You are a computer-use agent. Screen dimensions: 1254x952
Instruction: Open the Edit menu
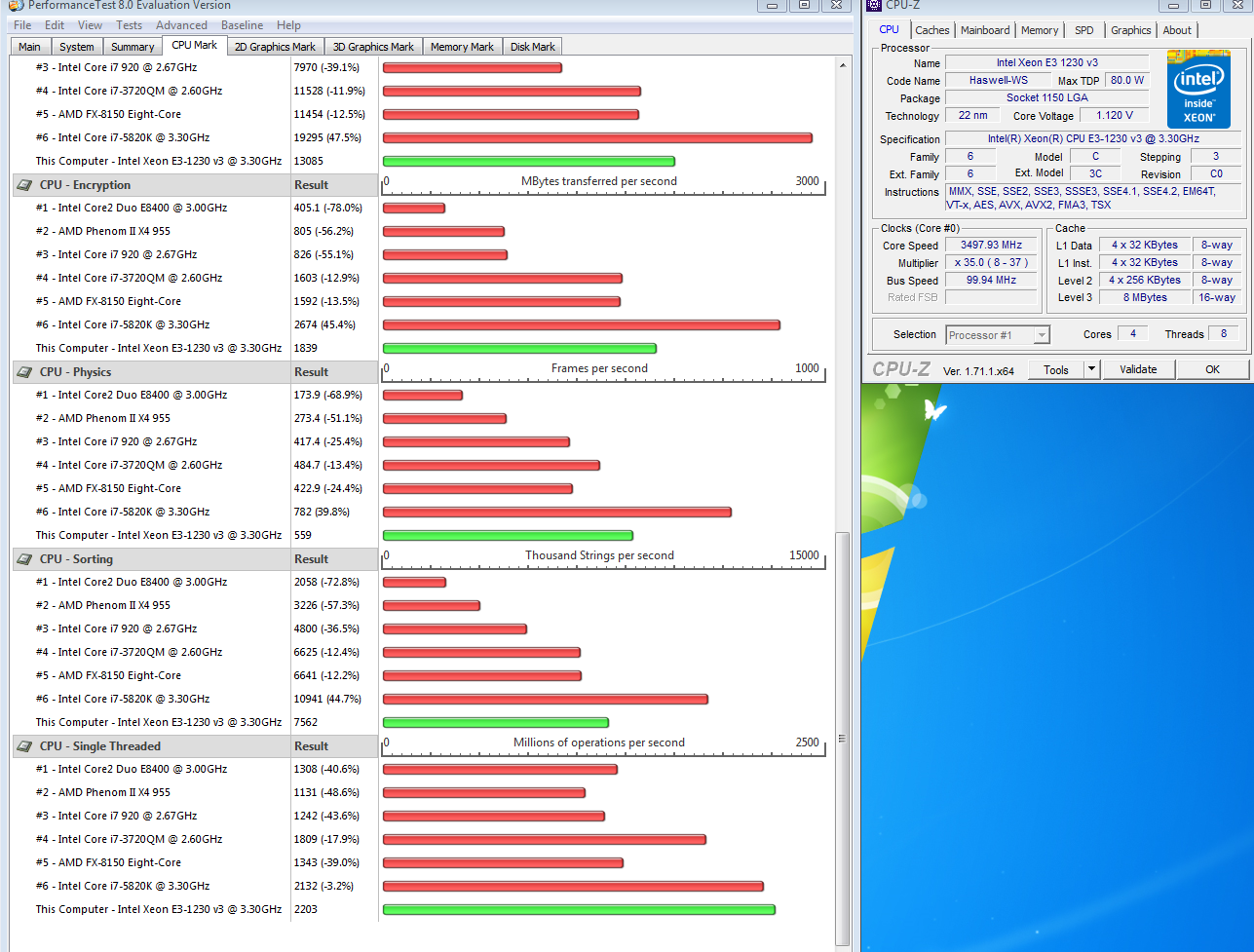tap(55, 25)
